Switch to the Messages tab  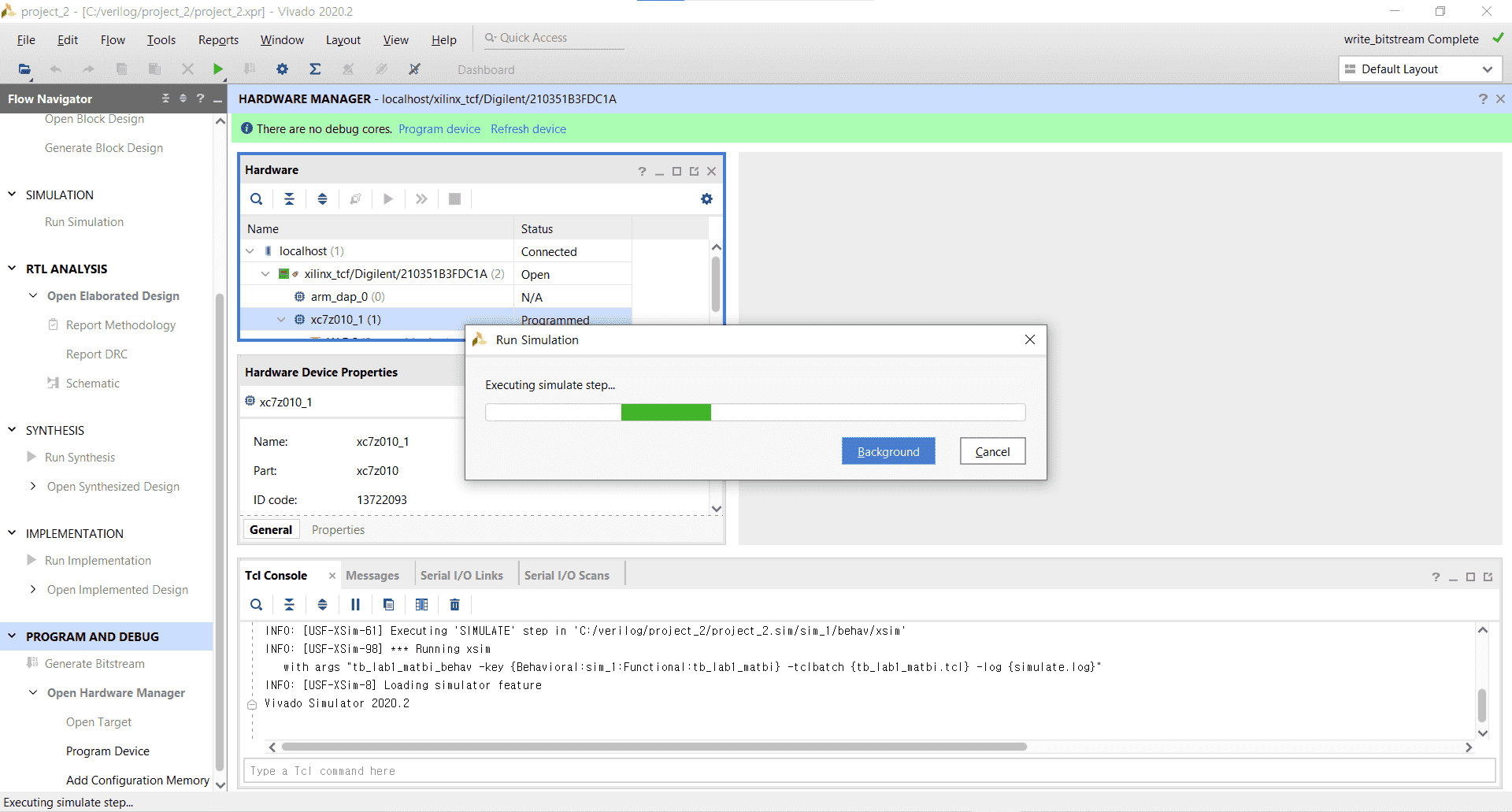[372, 576]
